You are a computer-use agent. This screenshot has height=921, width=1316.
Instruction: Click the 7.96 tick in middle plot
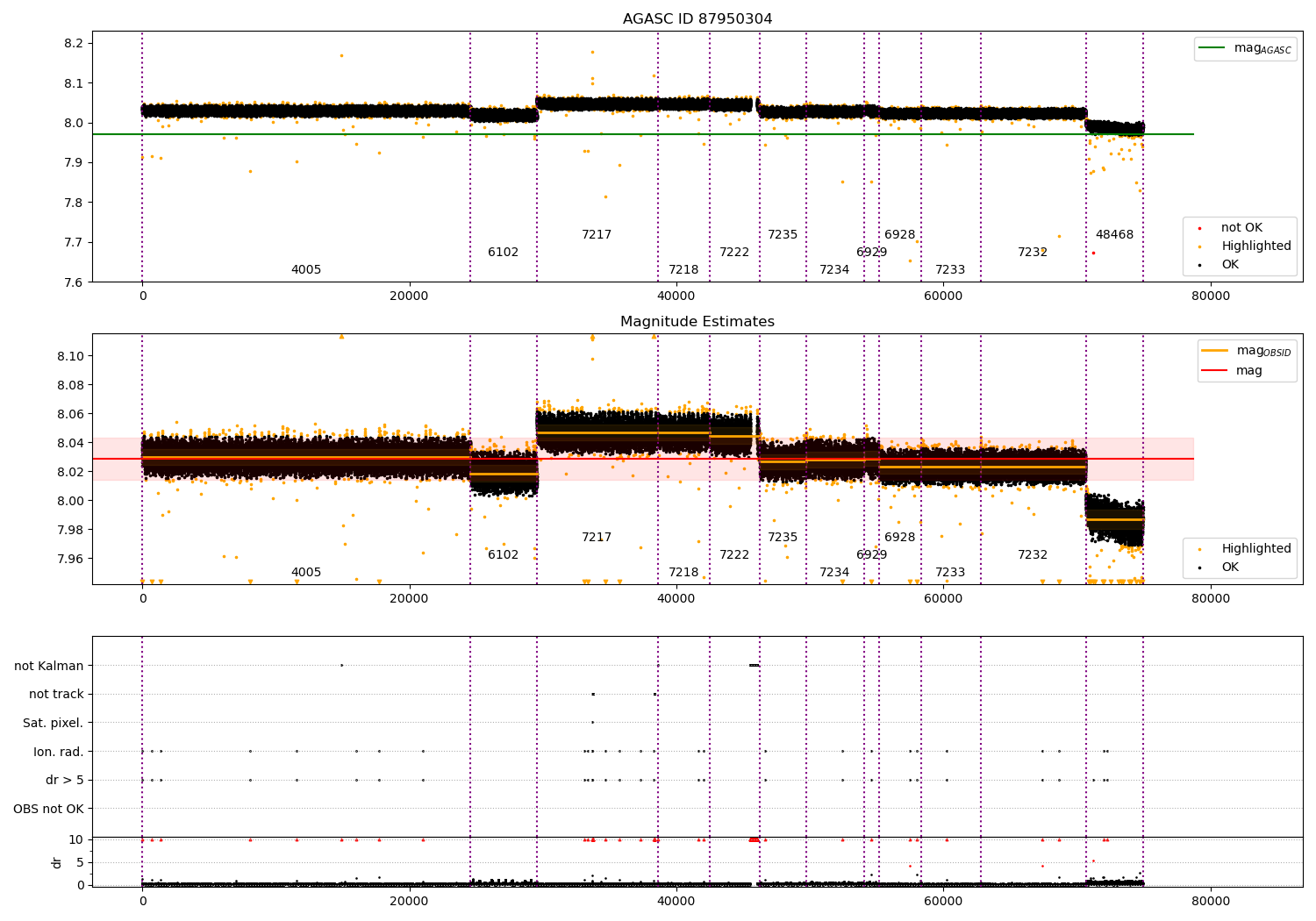[71, 559]
